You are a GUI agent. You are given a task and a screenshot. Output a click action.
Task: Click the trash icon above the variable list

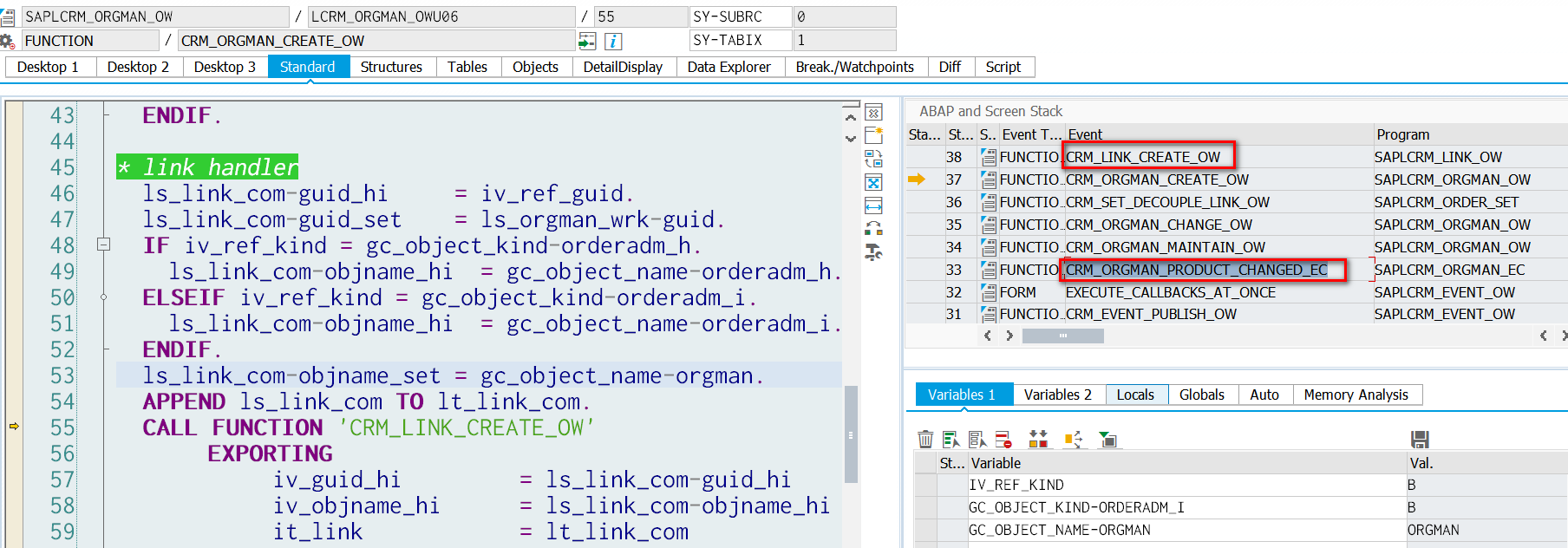925,440
